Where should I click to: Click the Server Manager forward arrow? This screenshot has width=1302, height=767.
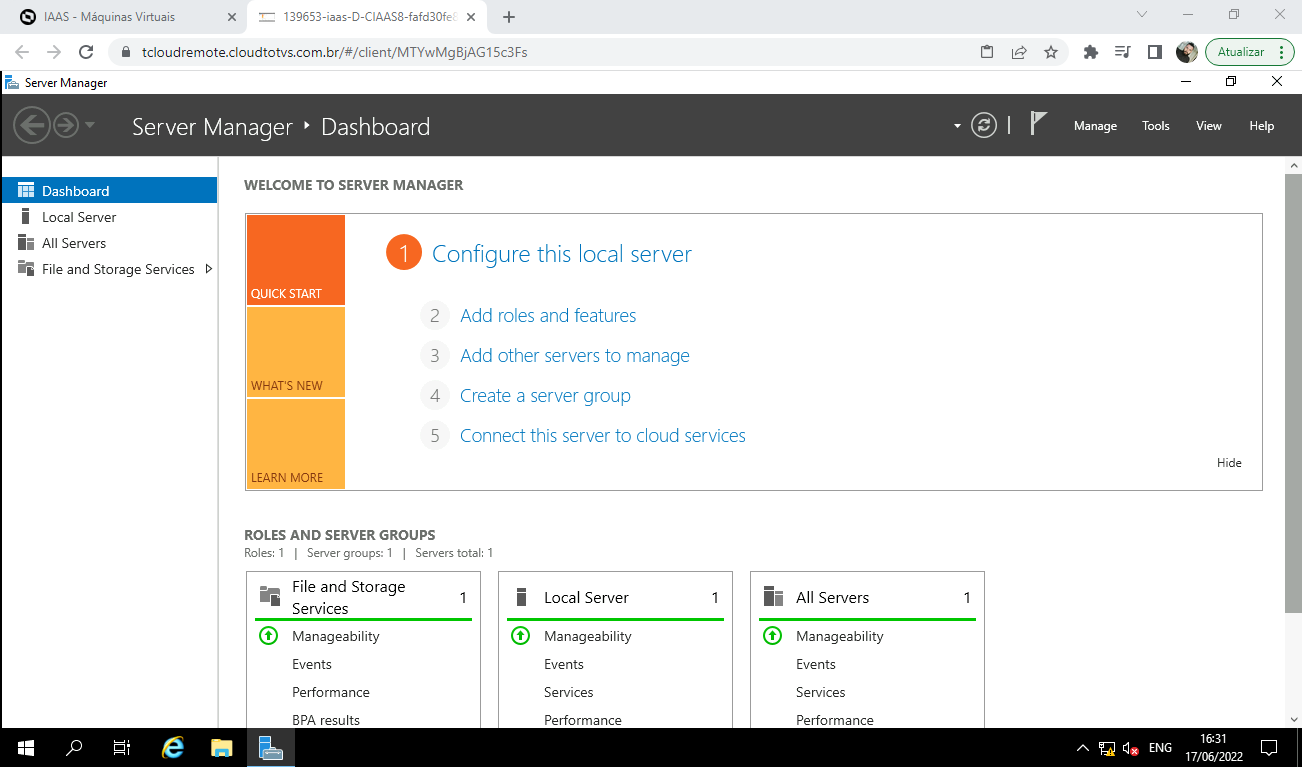(x=66, y=125)
